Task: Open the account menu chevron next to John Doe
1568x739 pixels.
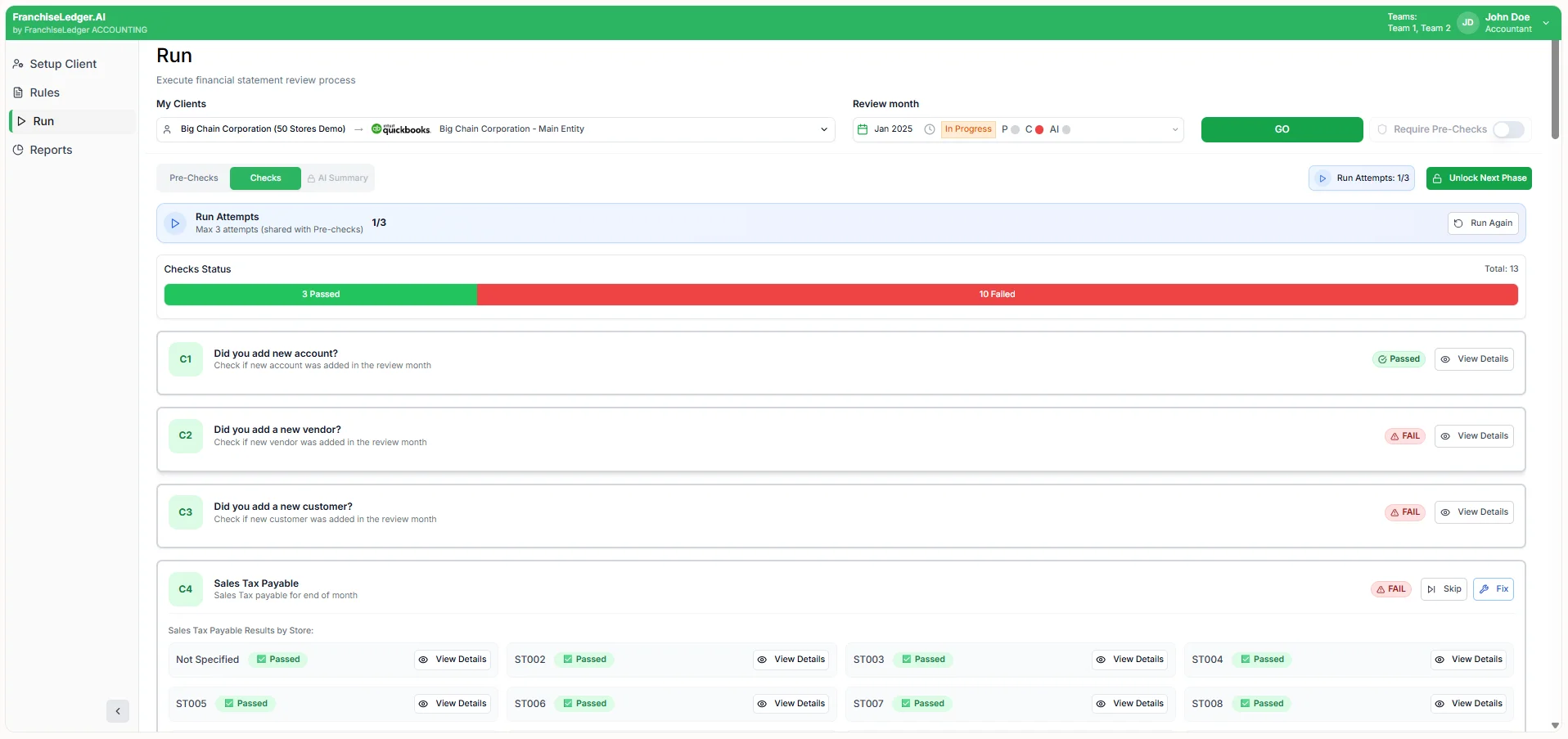Action: click(x=1547, y=22)
